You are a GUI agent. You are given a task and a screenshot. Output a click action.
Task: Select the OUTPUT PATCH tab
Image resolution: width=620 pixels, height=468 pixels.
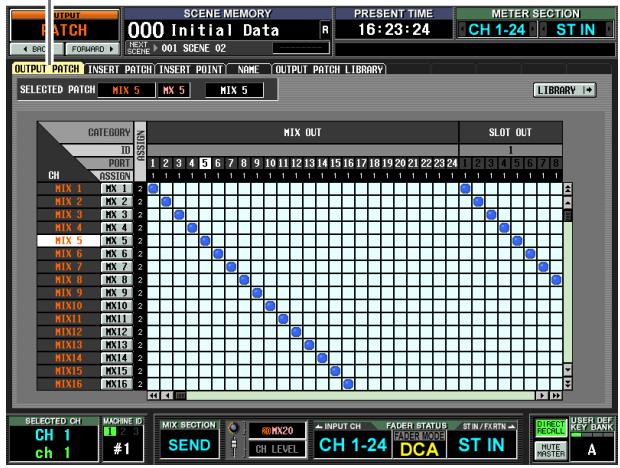tap(47, 69)
